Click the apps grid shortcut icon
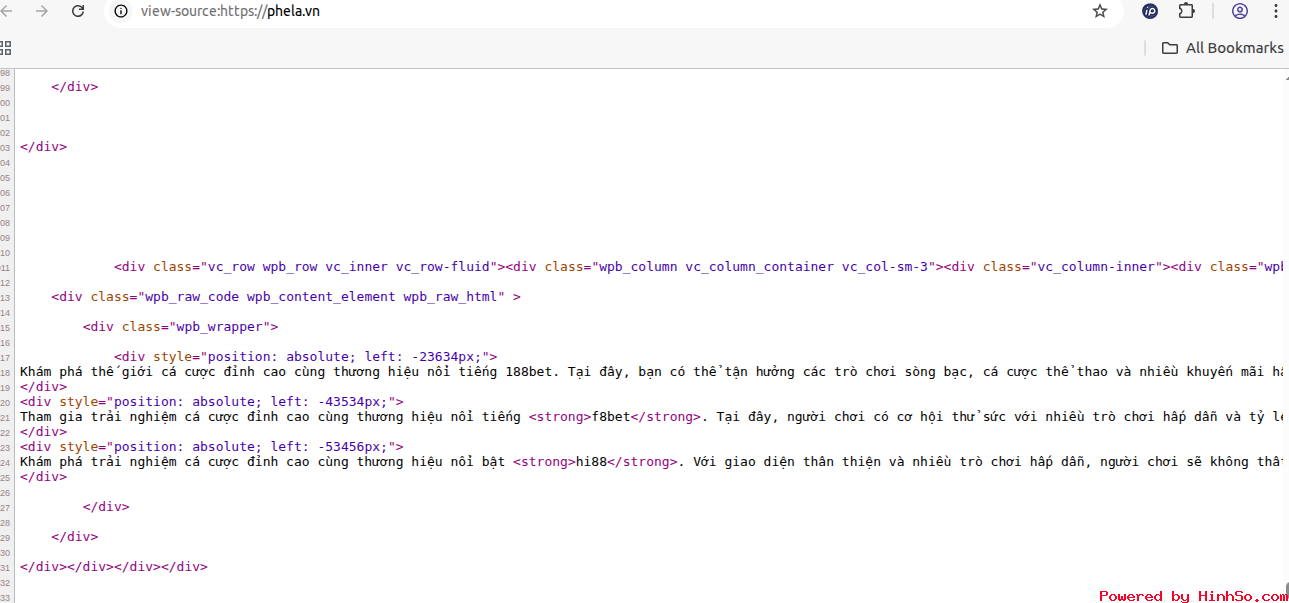 click(x=6, y=48)
